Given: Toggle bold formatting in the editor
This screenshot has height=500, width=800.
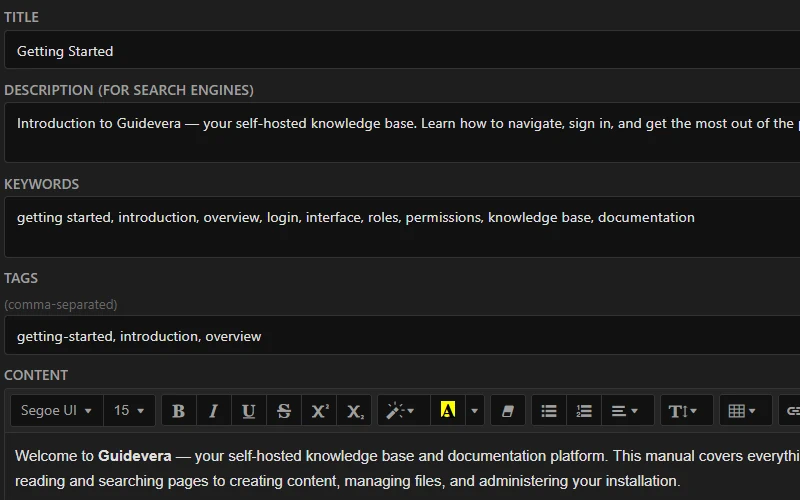Looking at the screenshot, I should pyautogui.click(x=178, y=411).
